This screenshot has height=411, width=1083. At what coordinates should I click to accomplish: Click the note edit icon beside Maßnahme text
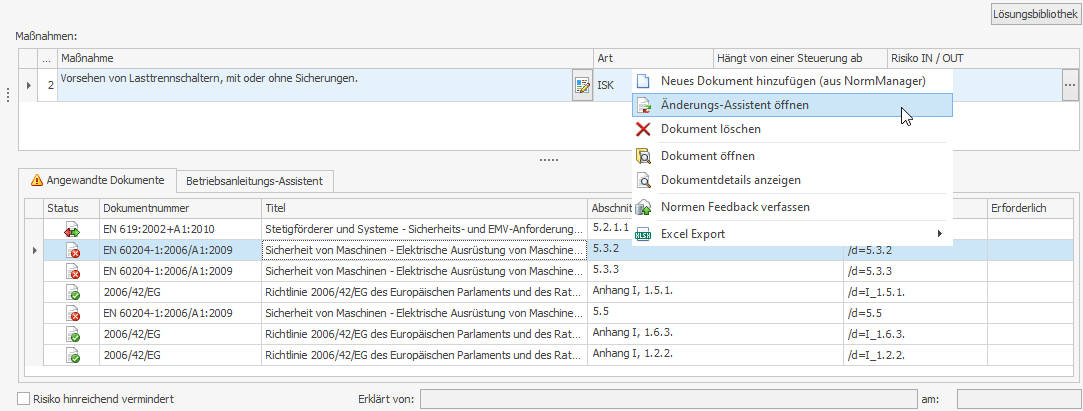(x=581, y=86)
